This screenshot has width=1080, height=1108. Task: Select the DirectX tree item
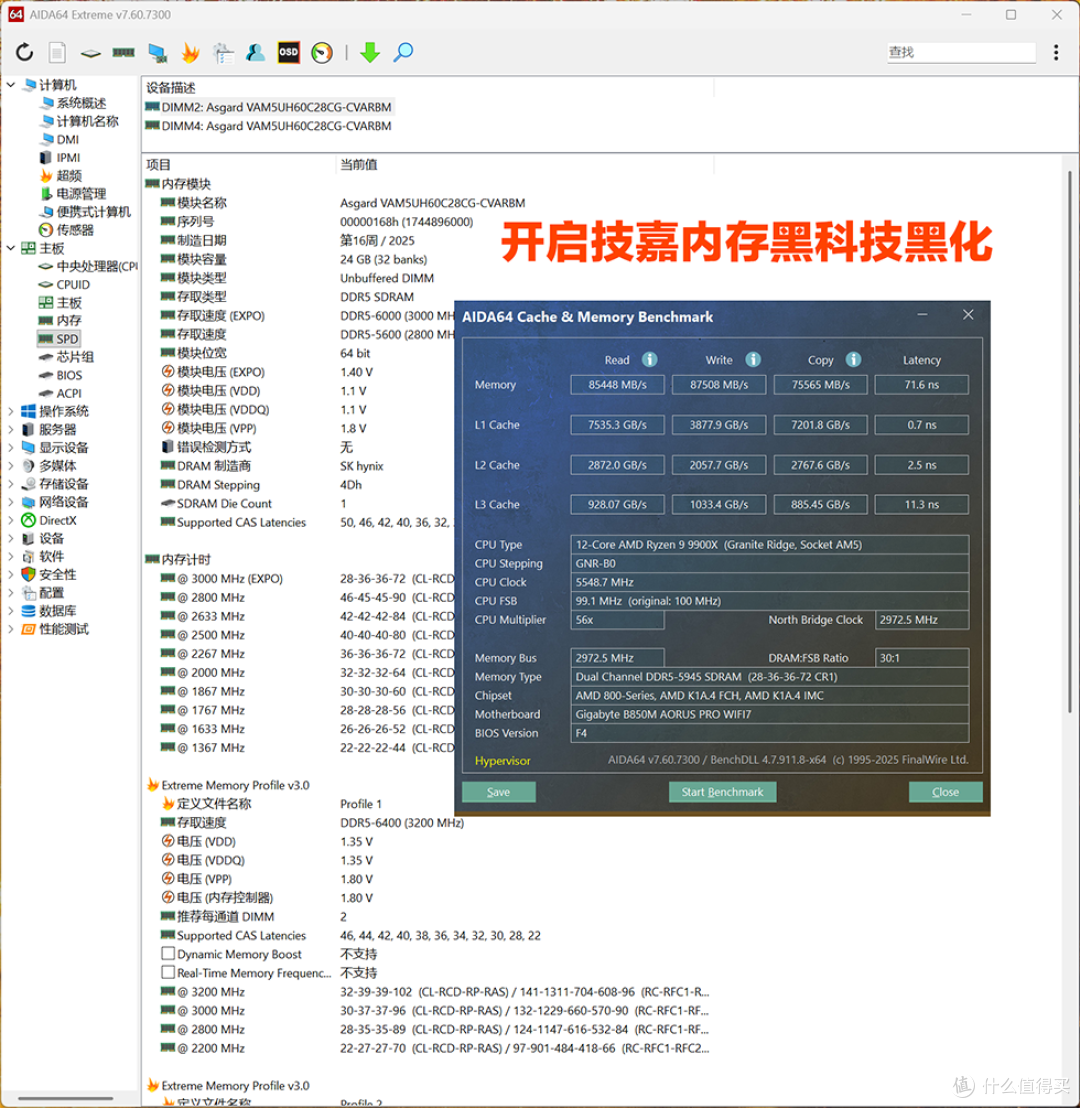coord(49,520)
